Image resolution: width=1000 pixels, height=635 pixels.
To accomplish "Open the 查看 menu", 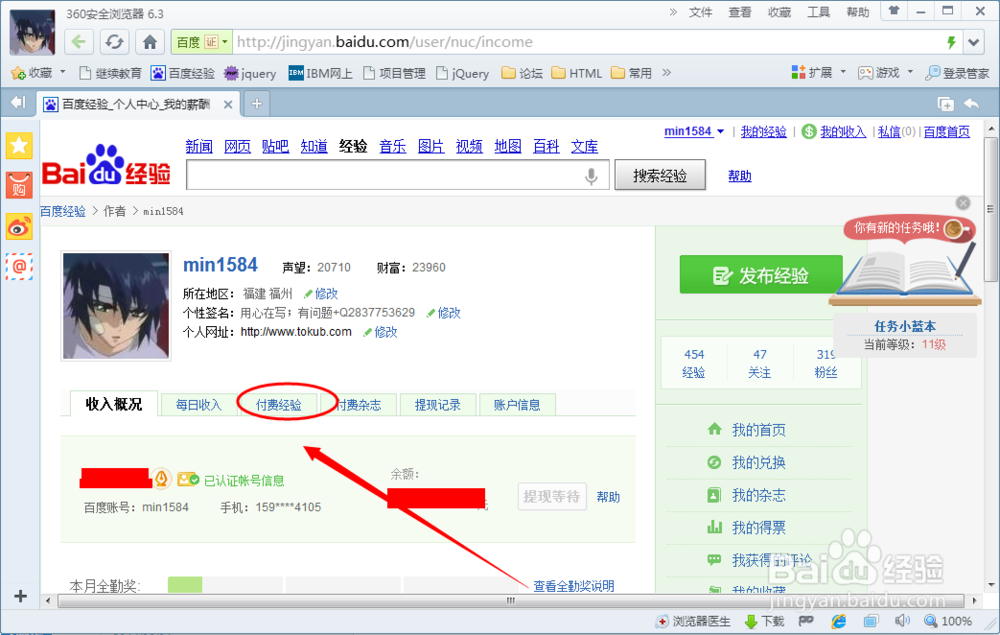I will coord(740,12).
